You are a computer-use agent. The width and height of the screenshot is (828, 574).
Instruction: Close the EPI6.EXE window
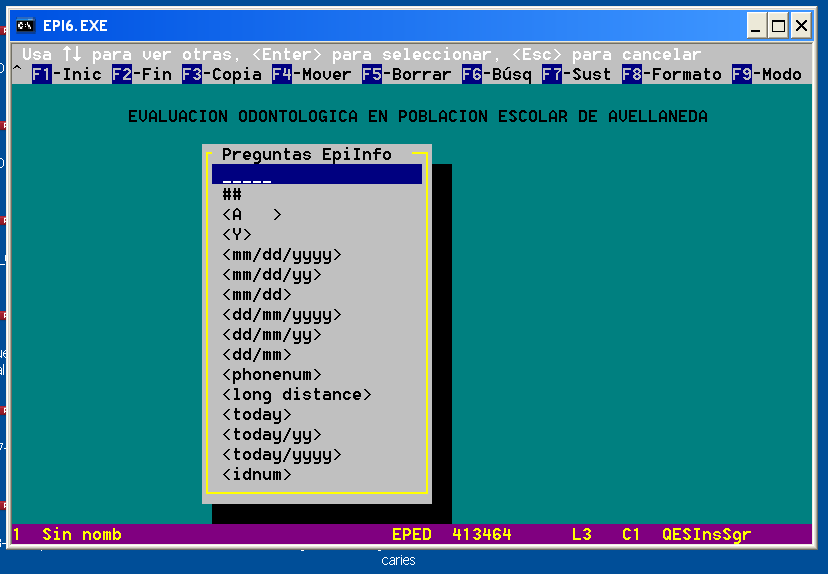802,25
